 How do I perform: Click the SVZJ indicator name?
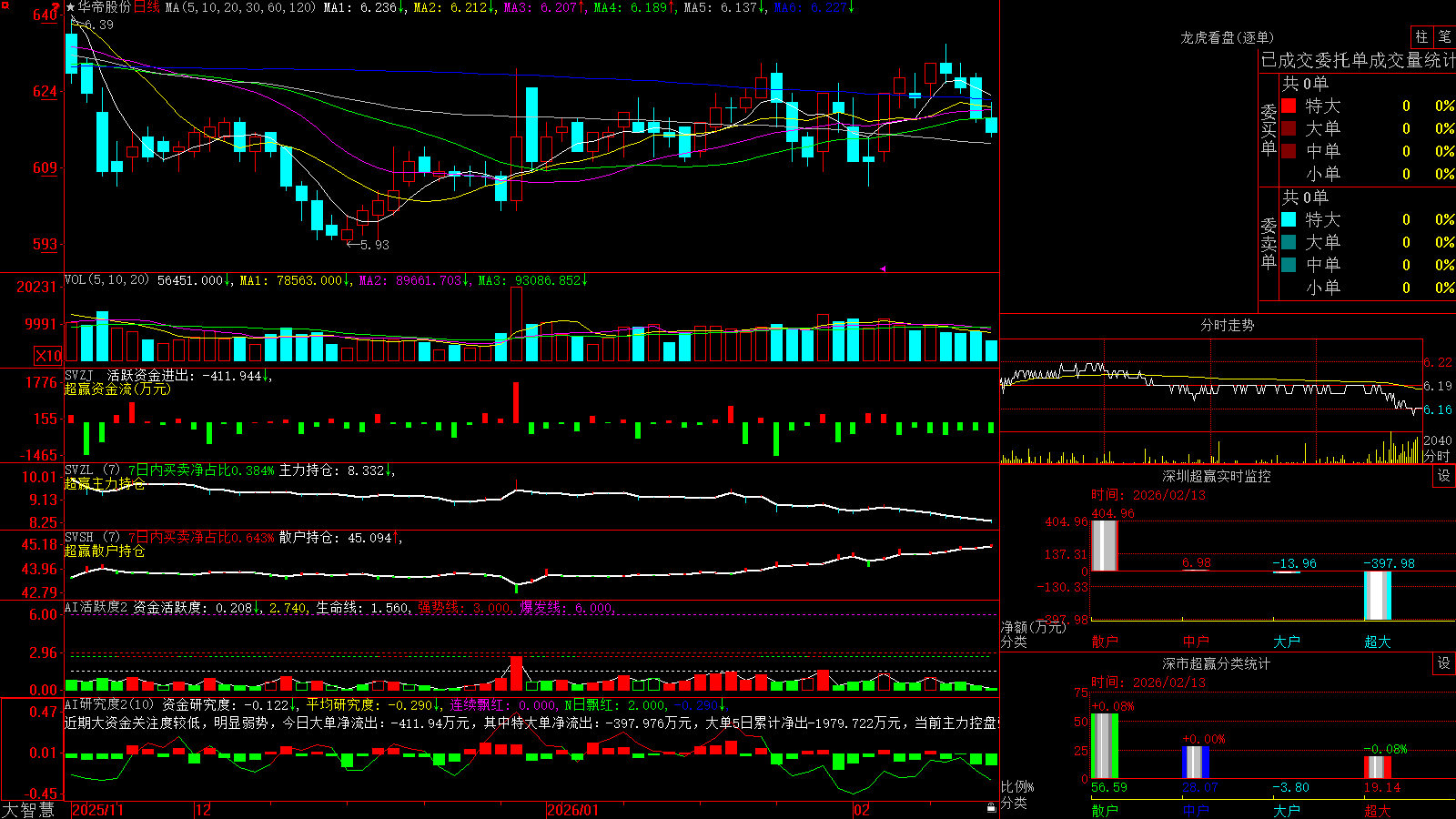tap(79, 375)
